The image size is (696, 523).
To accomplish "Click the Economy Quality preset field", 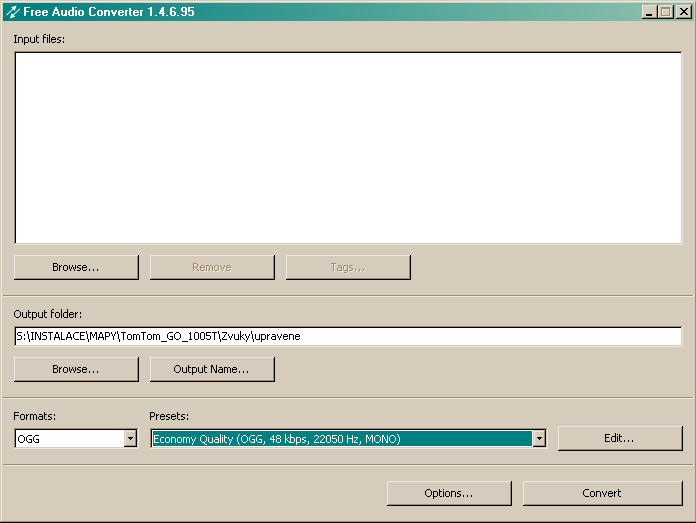I will coord(340,439).
